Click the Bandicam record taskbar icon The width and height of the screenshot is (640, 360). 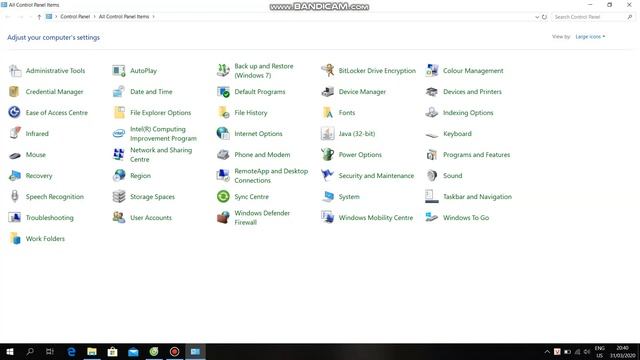[174, 351]
